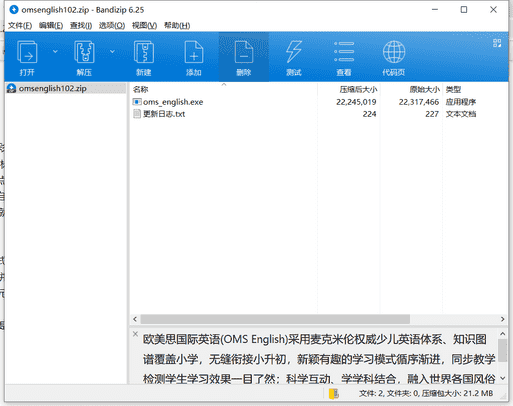Click the archive icon in status bar

(333, 394)
